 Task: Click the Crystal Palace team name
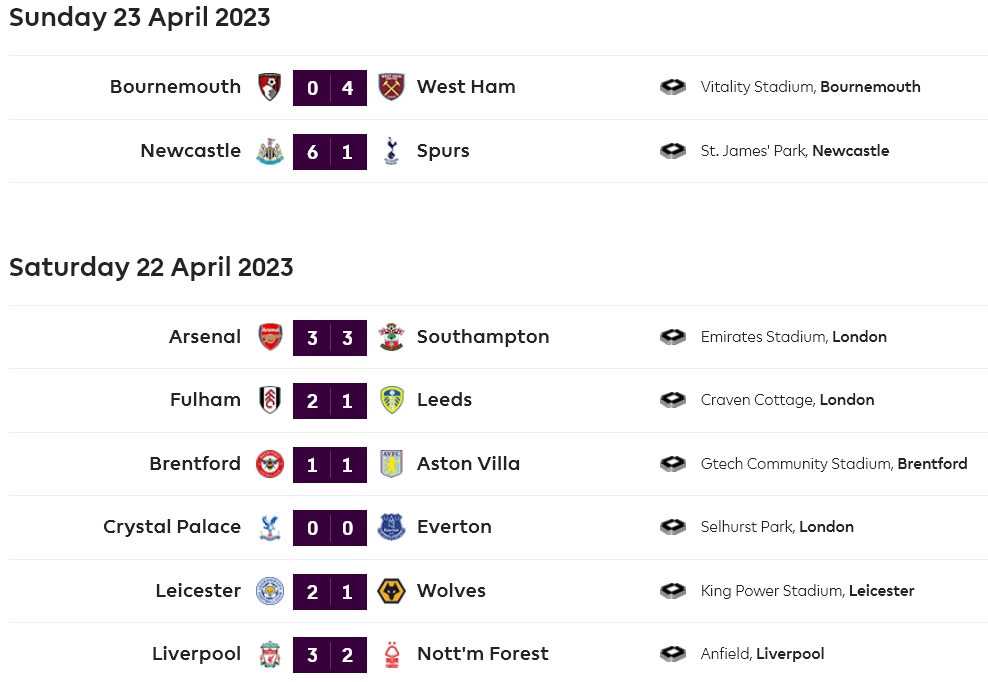pyautogui.click(x=172, y=527)
